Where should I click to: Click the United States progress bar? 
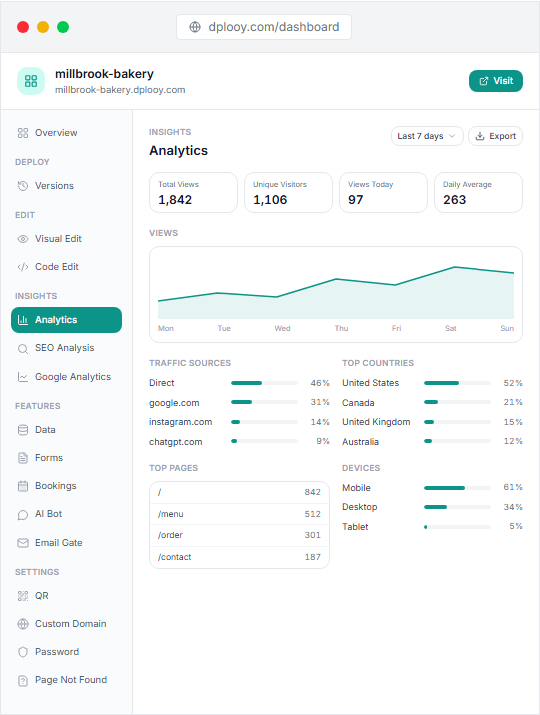click(457, 383)
